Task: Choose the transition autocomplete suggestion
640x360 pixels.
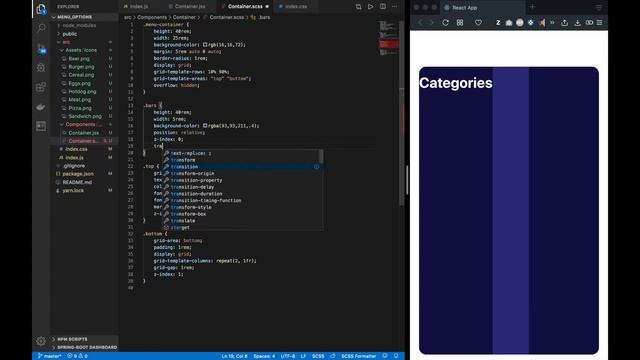Action: click(x=242, y=167)
